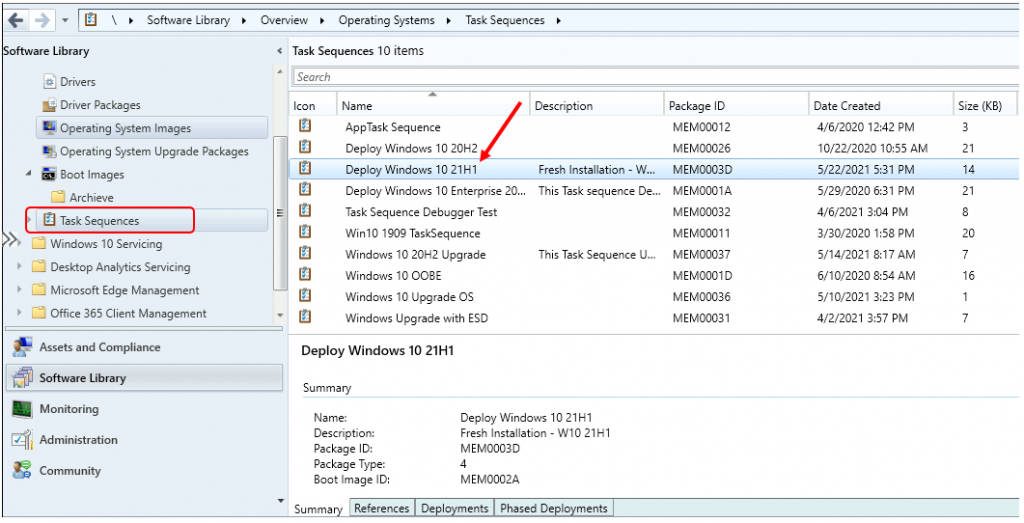Switch to the Summary tab
The width and height of the screenshot is (1024, 523).
tap(318, 509)
